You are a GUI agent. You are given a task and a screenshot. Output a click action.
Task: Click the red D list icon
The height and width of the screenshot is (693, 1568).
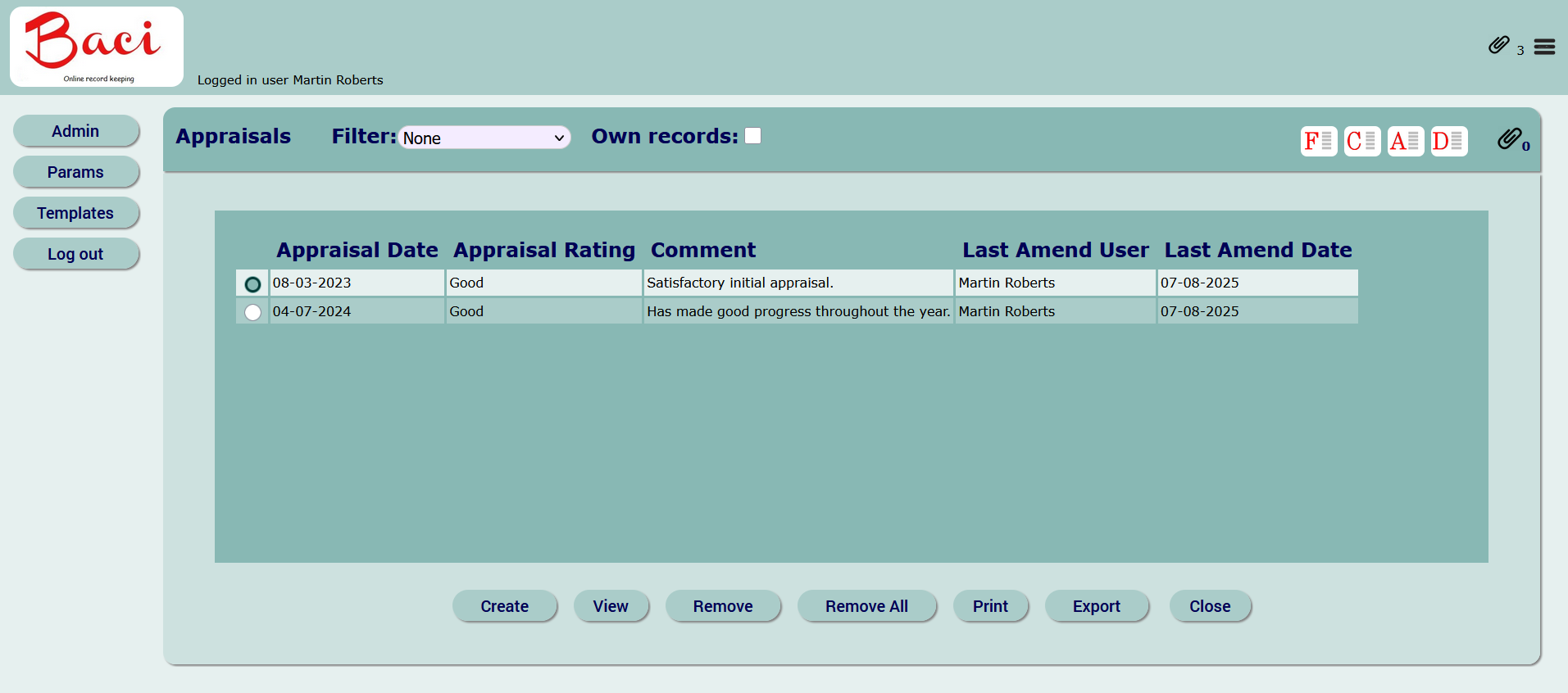pyautogui.click(x=1448, y=141)
